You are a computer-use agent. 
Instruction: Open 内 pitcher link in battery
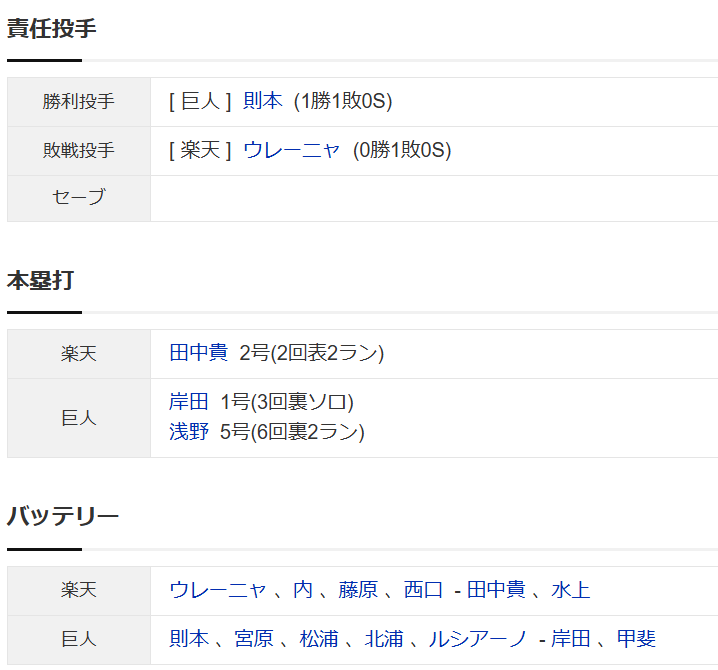[x=303, y=589]
